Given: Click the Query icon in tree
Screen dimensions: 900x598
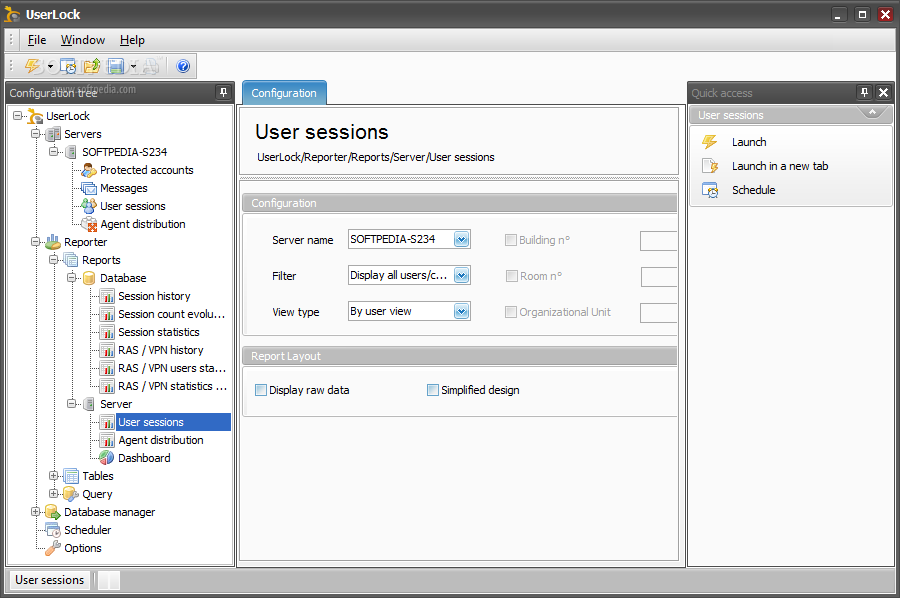Looking at the screenshot, I should coord(71,494).
